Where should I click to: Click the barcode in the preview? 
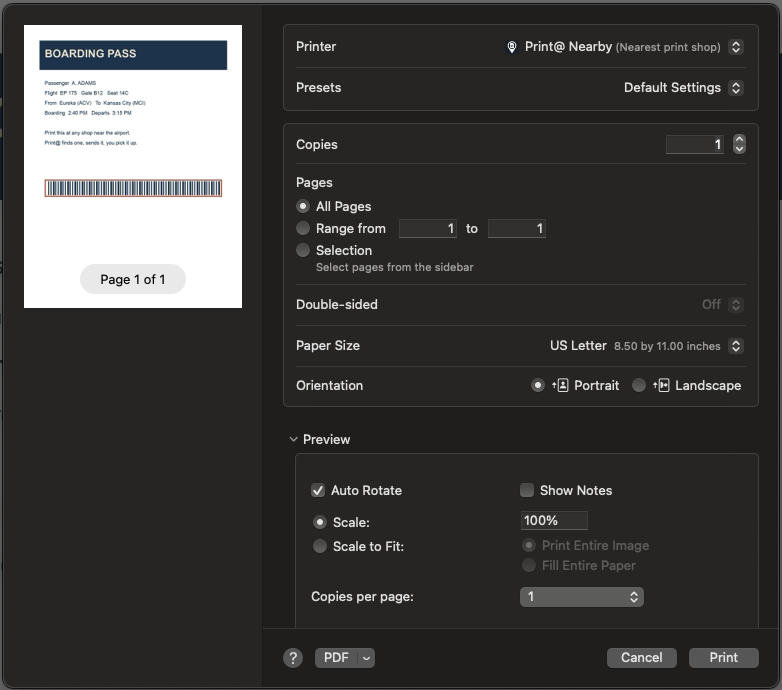[x=133, y=188]
